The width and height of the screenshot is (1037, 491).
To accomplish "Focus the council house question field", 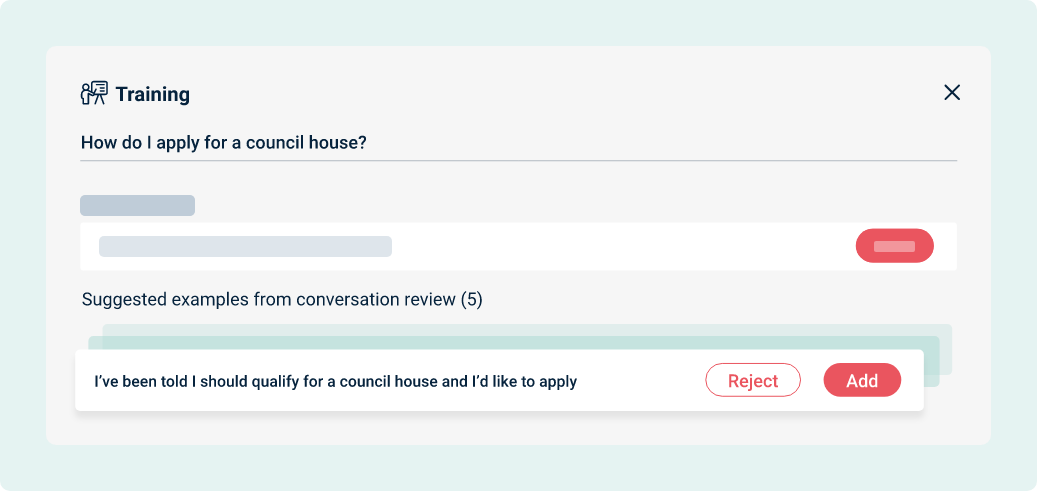I will (x=518, y=143).
